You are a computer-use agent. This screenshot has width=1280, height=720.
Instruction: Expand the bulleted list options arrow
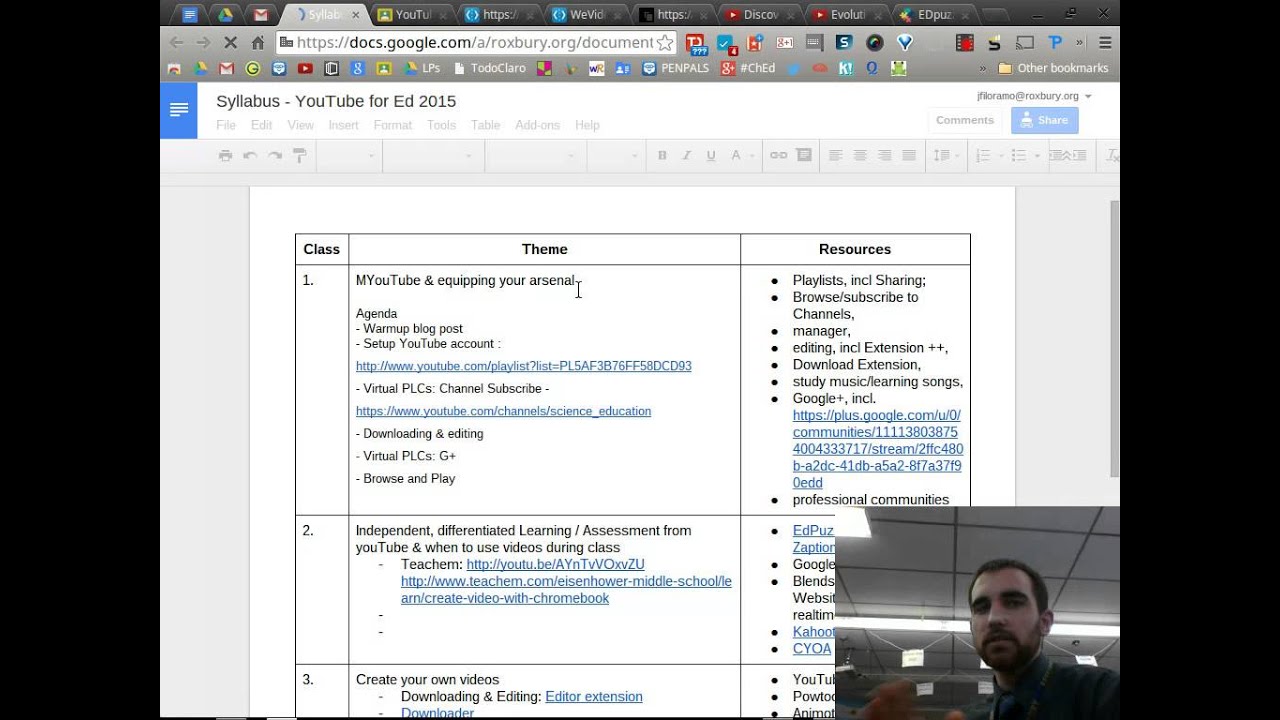coord(1037,156)
